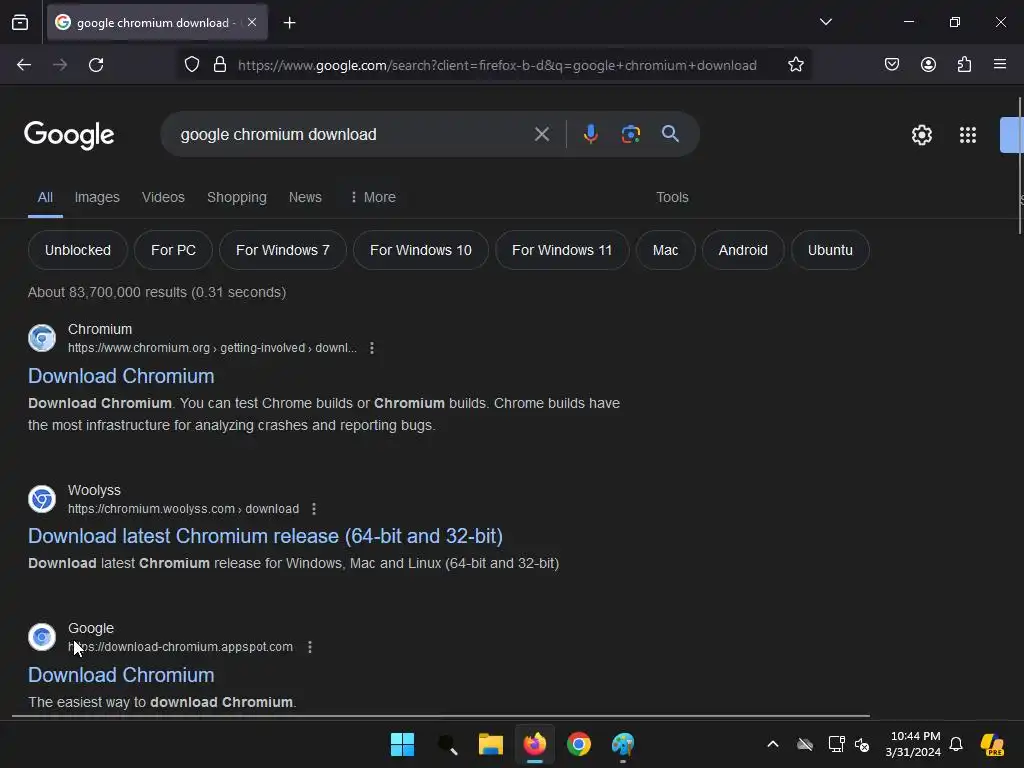1024x768 pixels.
Task: Open File Explorer from taskbar
Action: pos(490,744)
